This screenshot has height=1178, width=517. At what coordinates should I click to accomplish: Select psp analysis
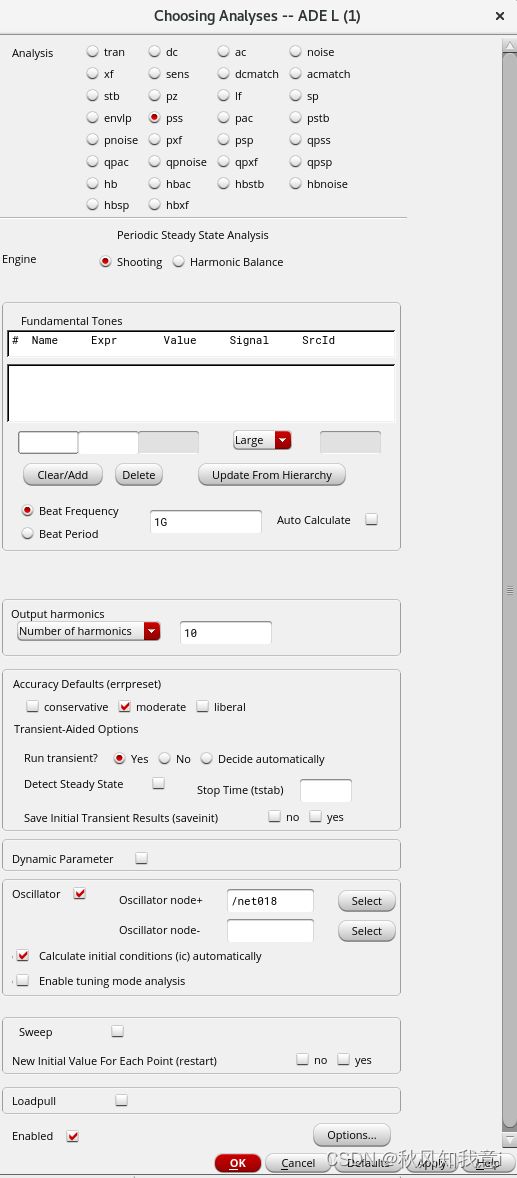point(223,140)
